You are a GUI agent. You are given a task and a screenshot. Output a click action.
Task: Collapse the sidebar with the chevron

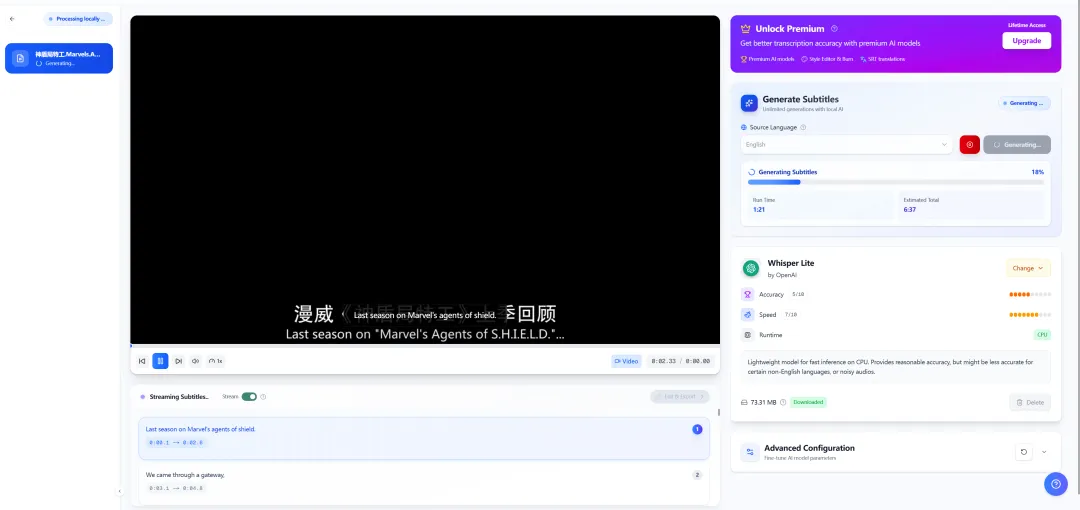click(119, 491)
